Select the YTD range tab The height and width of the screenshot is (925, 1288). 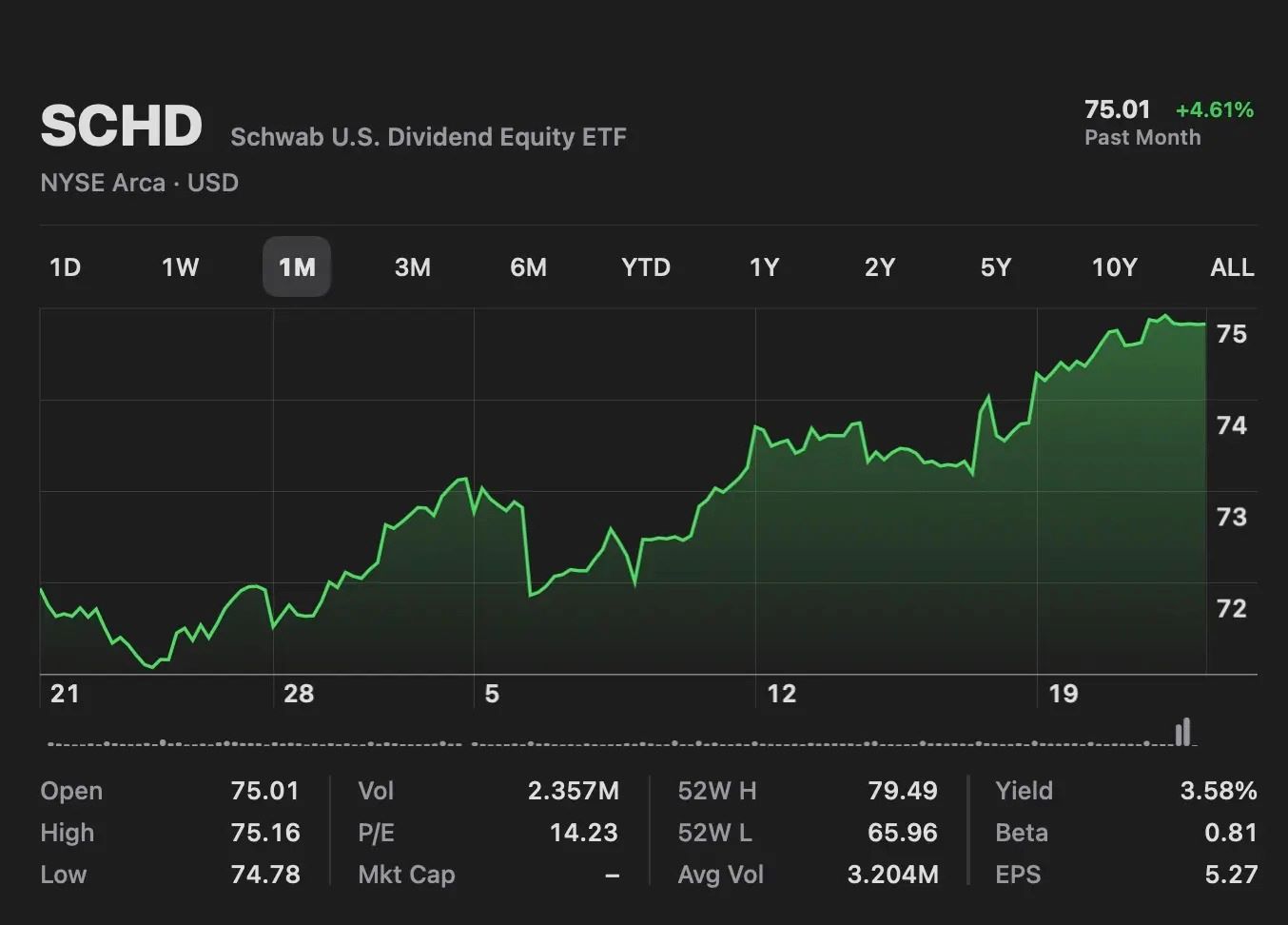[x=646, y=267]
